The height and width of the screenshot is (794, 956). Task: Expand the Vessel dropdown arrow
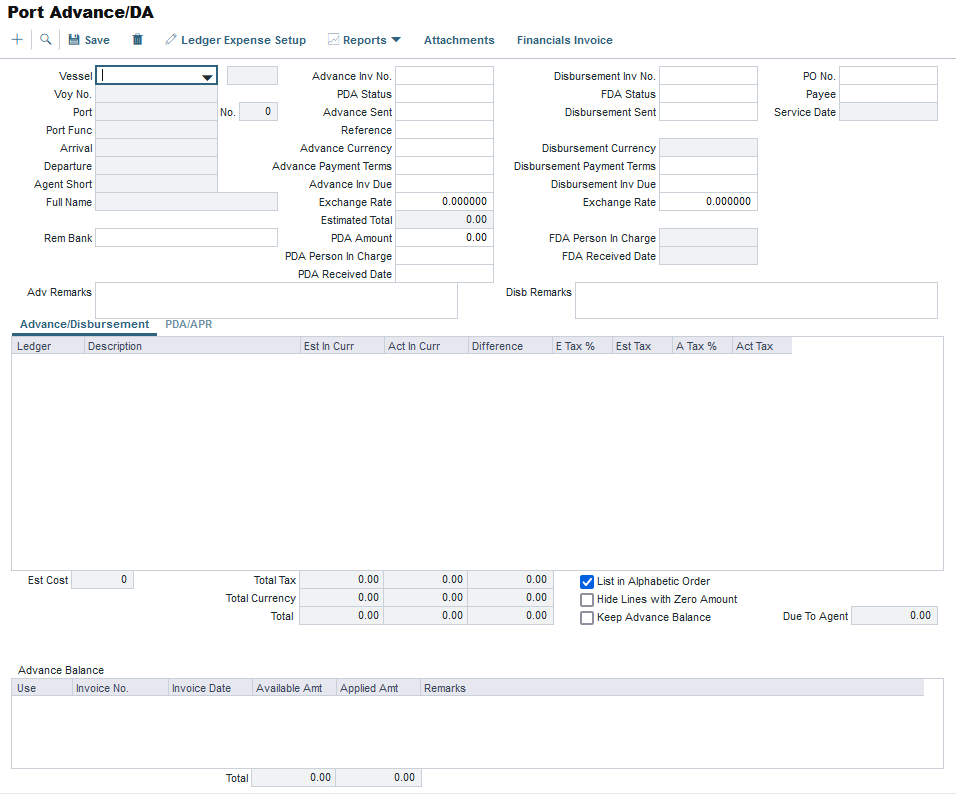[x=207, y=77]
